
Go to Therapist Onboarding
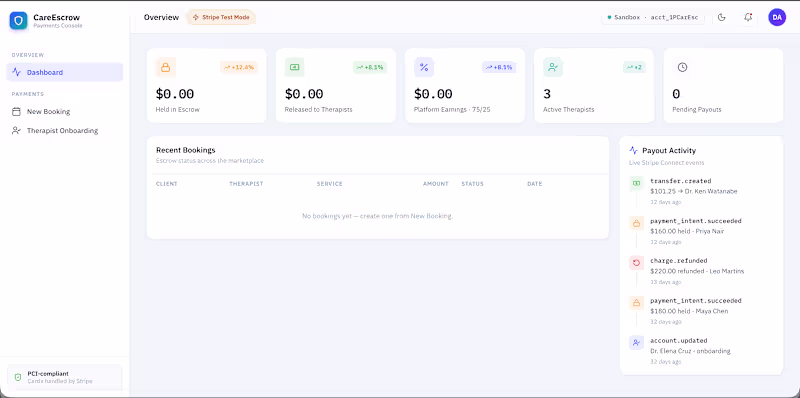(64, 131)
